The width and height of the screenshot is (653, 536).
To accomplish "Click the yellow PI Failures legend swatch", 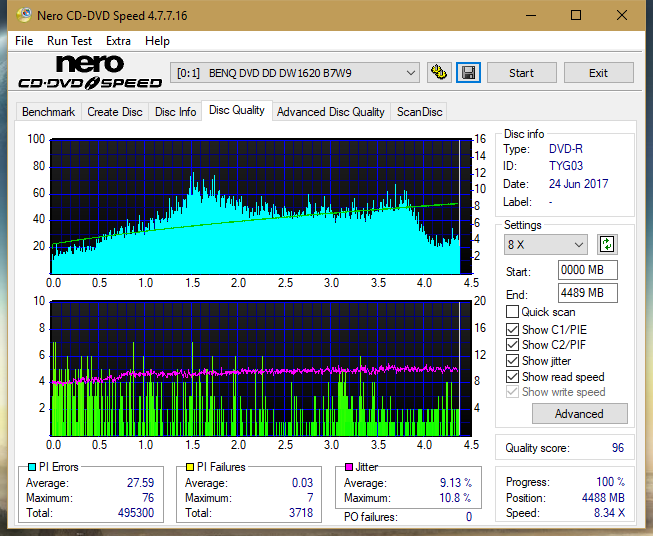I will [x=190, y=467].
